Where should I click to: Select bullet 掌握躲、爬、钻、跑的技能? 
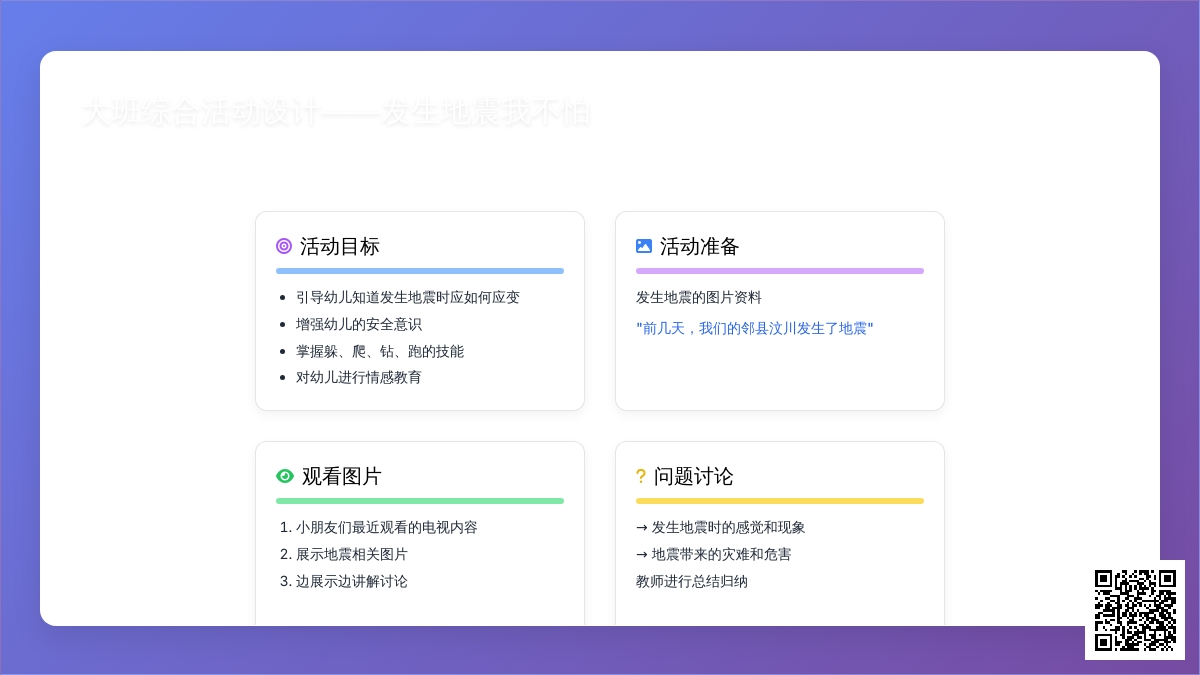click(x=380, y=351)
